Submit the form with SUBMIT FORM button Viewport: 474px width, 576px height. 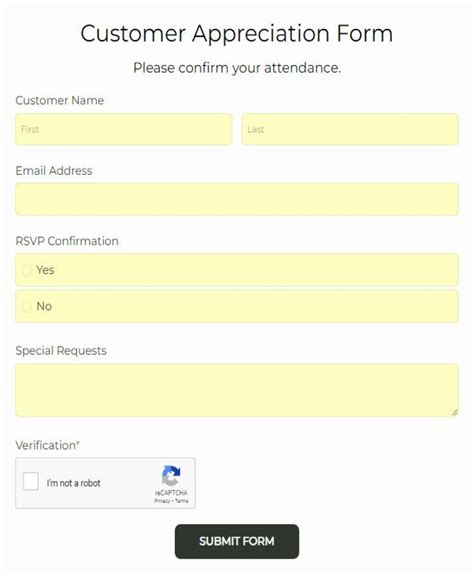pyautogui.click(x=237, y=541)
